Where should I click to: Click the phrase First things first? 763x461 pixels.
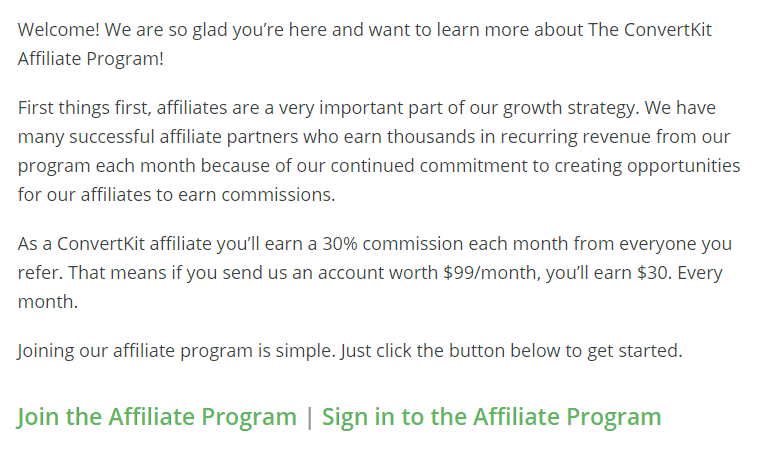[83, 108]
